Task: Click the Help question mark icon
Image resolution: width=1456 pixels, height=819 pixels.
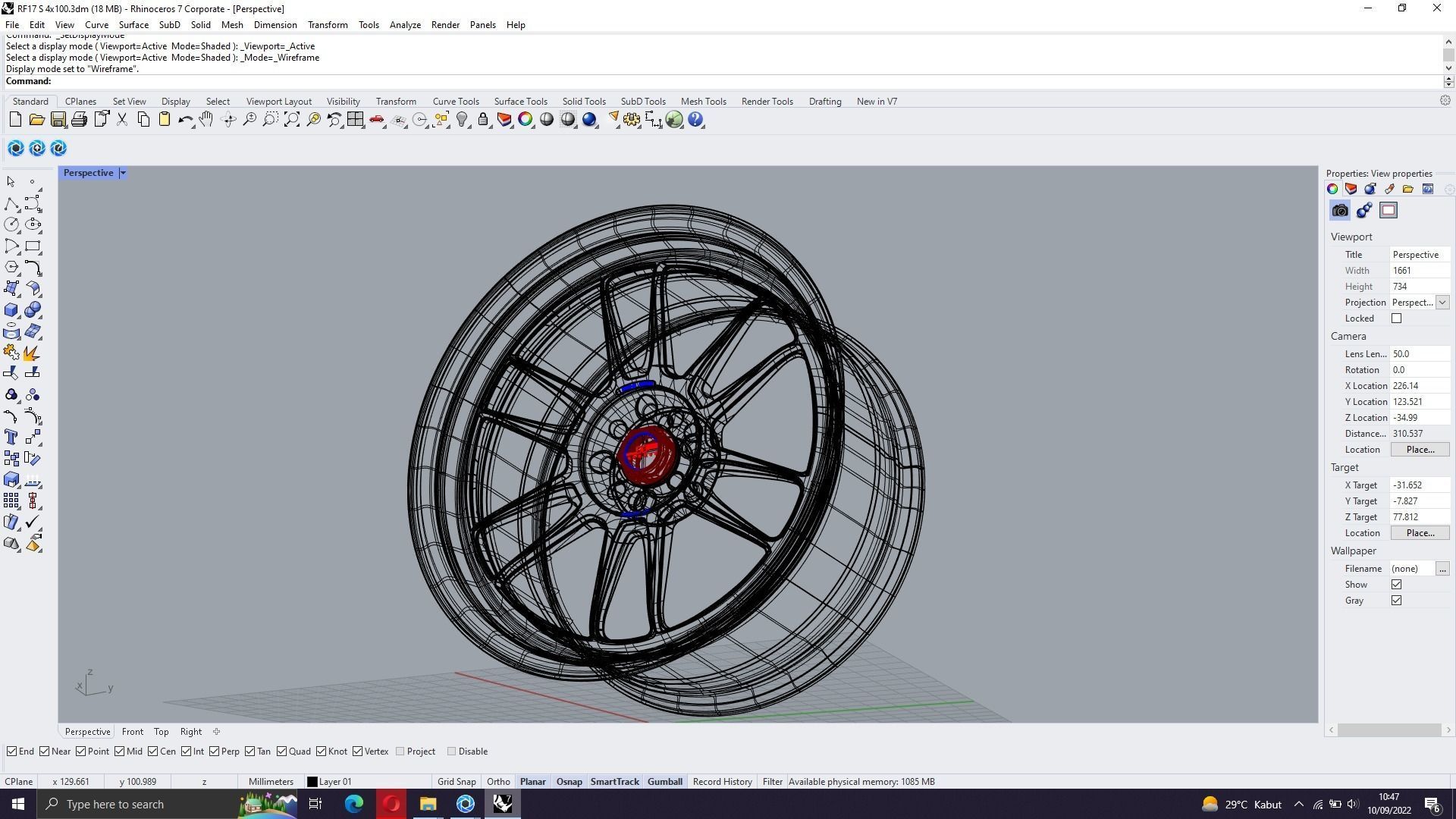Action: (x=696, y=120)
